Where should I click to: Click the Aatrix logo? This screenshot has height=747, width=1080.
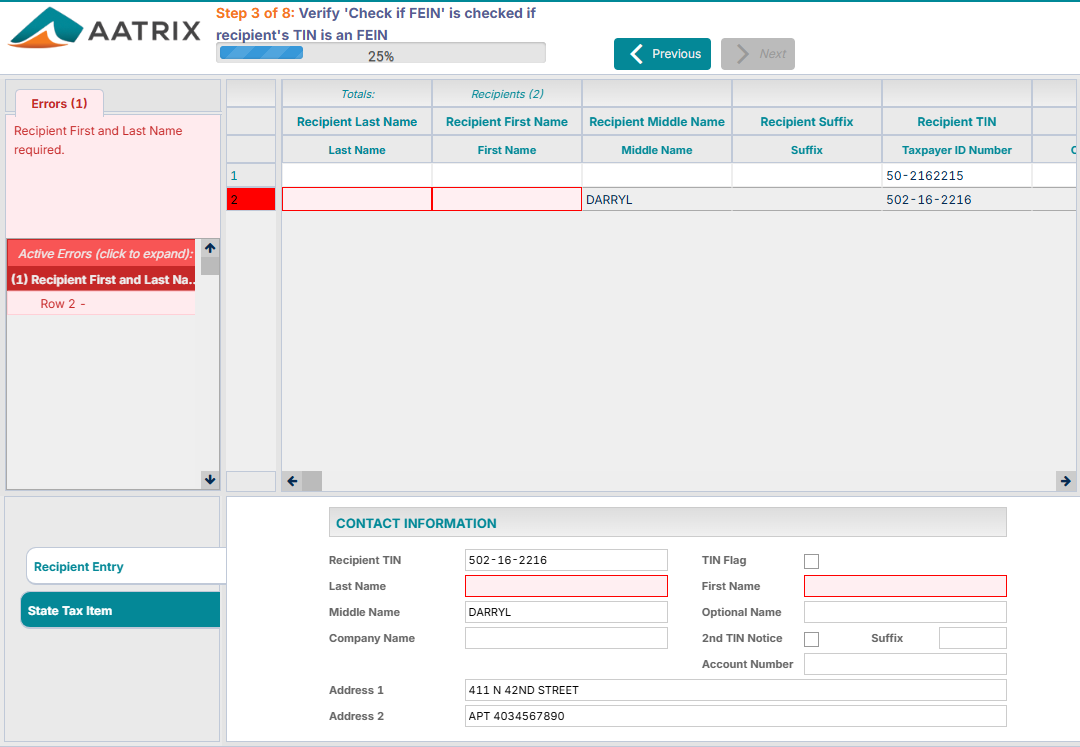point(105,29)
